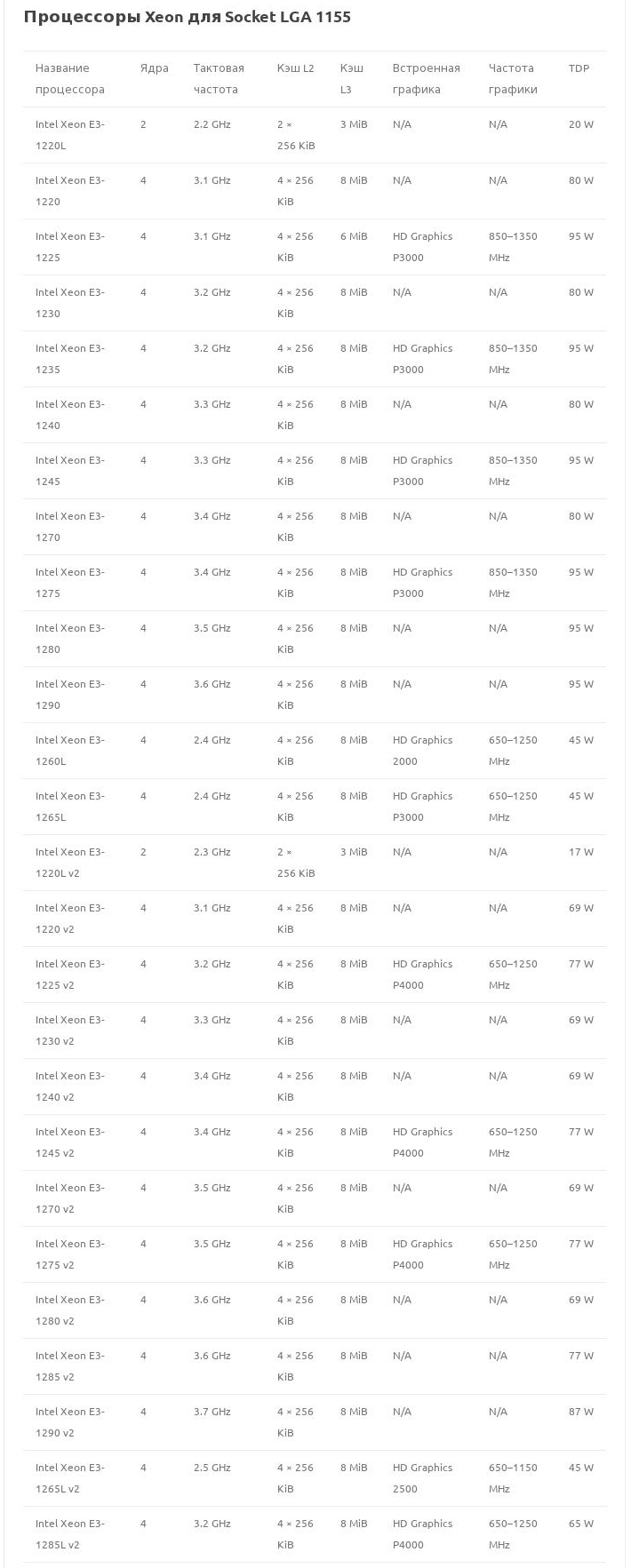631x1568 pixels.
Task: Click the 6 MiB L3 cache value
Action: (x=353, y=236)
